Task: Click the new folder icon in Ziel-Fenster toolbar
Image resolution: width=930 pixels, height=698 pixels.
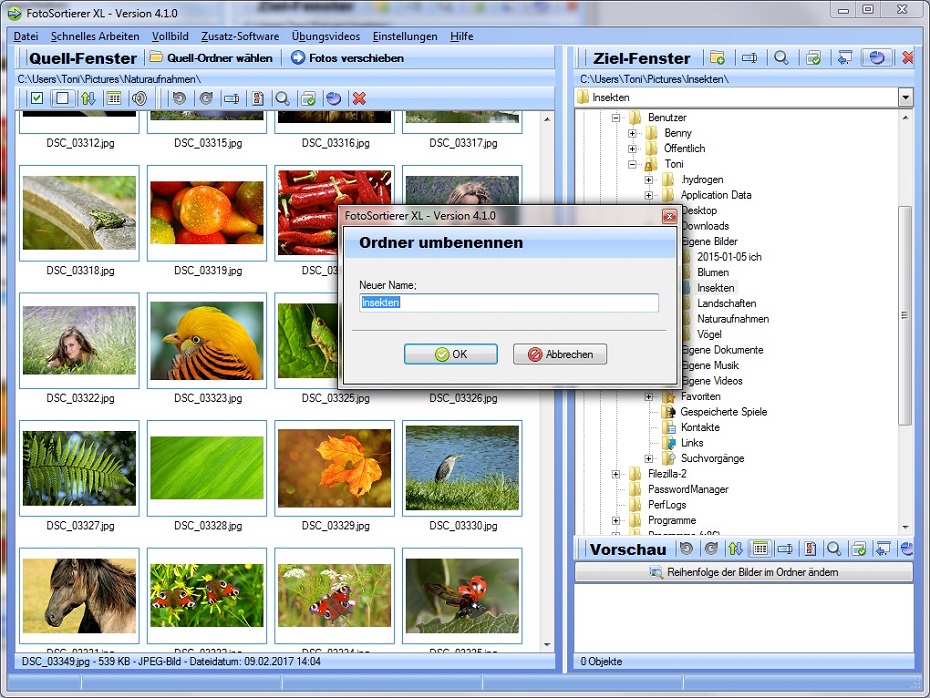Action: point(717,58)
